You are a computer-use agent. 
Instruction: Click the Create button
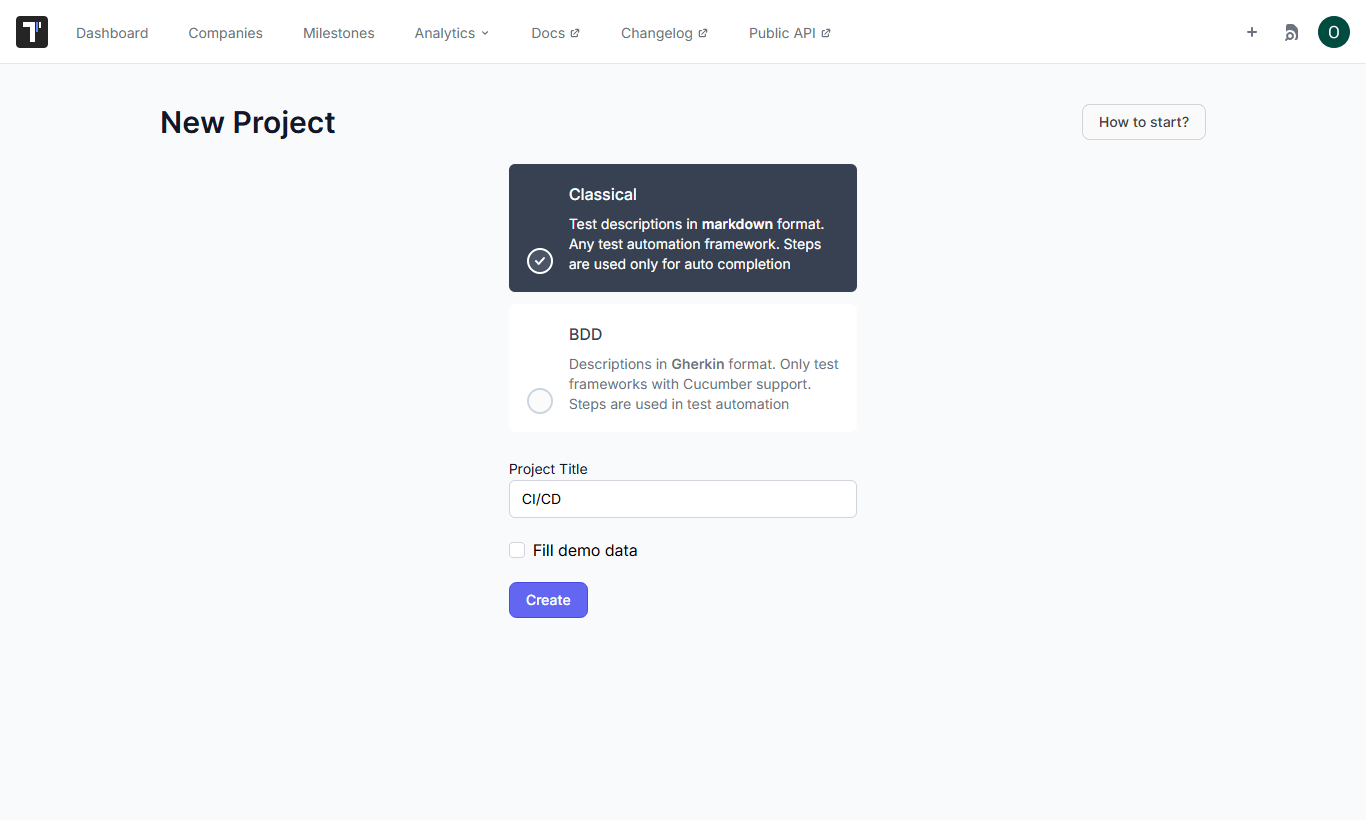point(548,600)
